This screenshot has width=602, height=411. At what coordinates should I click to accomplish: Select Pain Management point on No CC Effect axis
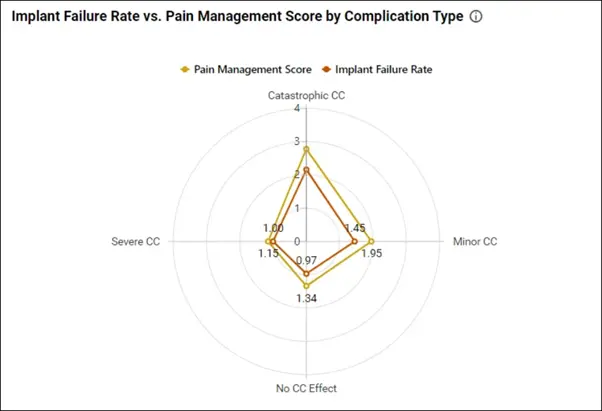306,286
